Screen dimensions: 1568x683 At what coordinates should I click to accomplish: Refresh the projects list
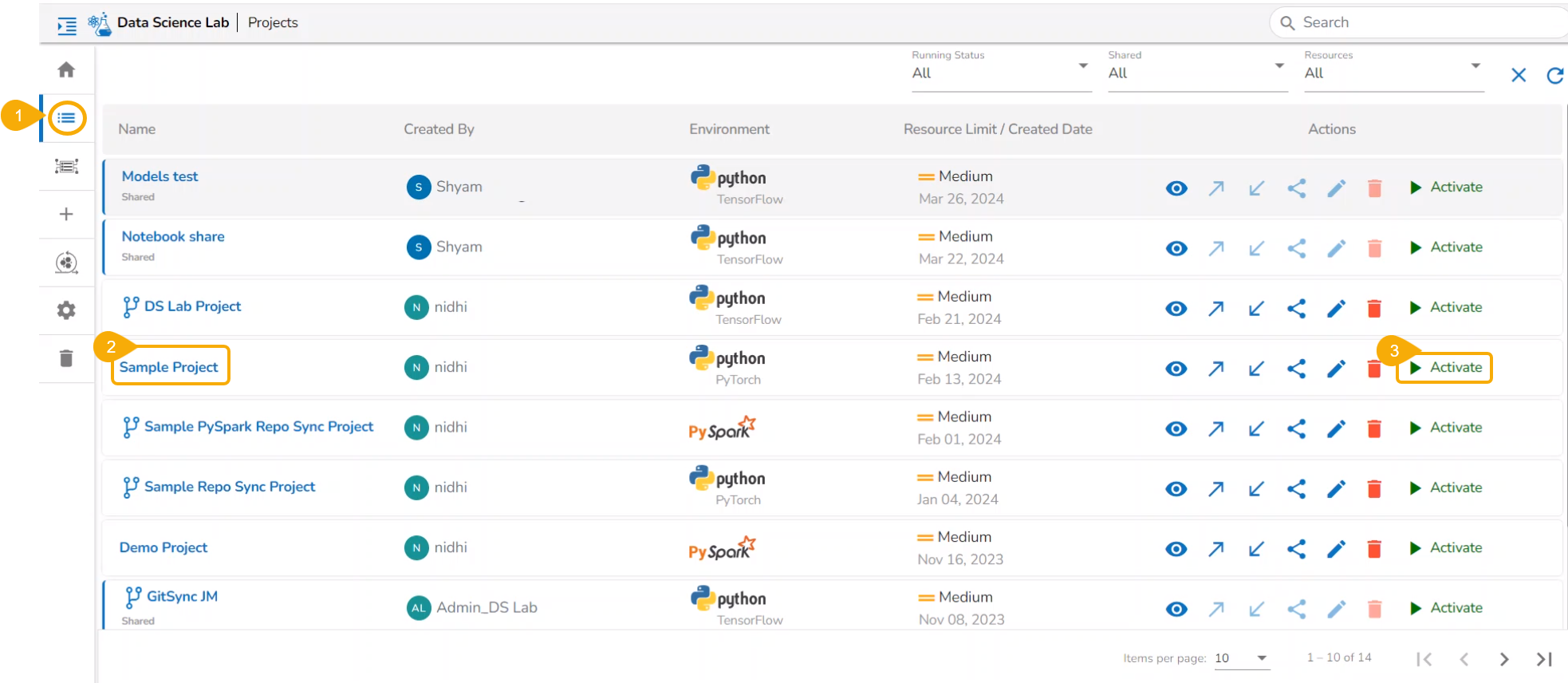[x=1554, y=76]
